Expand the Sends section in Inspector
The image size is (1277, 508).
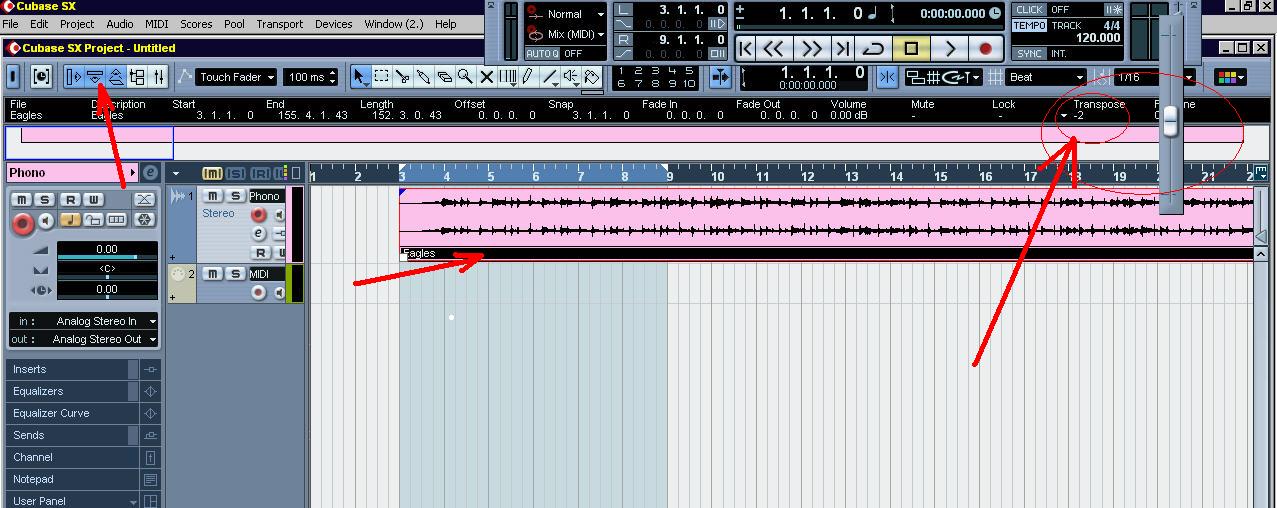[x=72, y=435]
